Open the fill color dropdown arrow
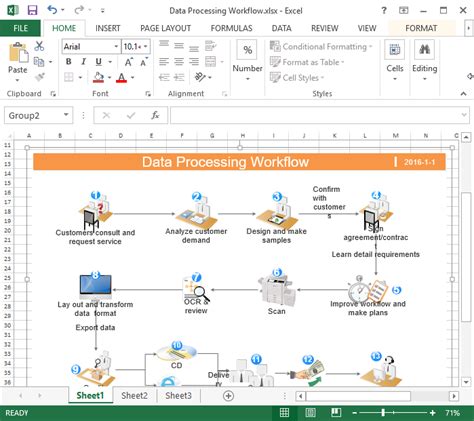This screenshot has height=421, width=474. (x=109, y=78)
